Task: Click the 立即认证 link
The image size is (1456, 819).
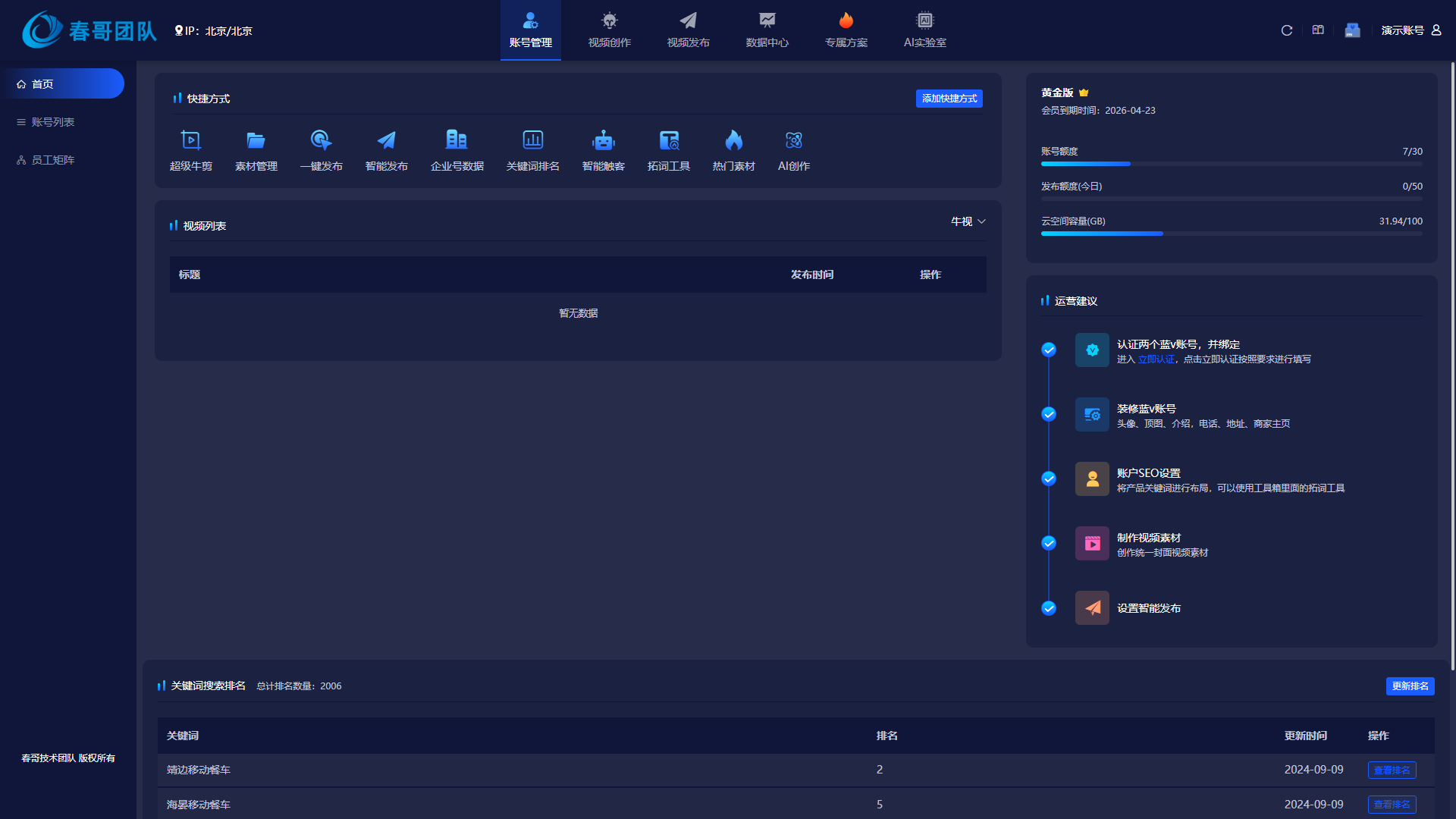Action: coord(1156,359)
